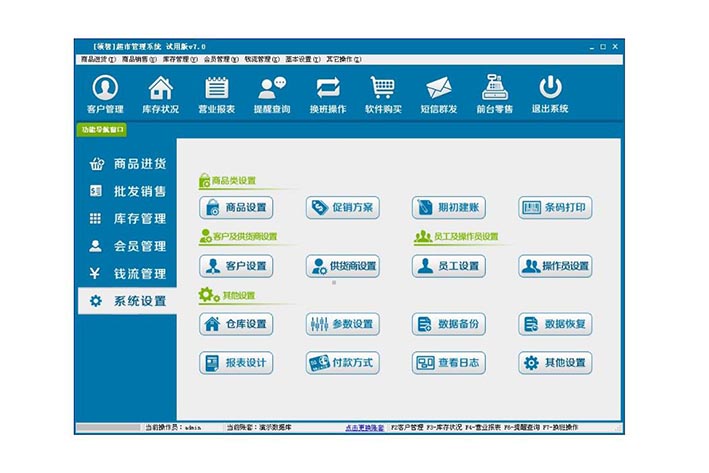Open the 库存管理 menu in menu bar
The width and height of the screenshot is (709, 473).
[180, 59]
